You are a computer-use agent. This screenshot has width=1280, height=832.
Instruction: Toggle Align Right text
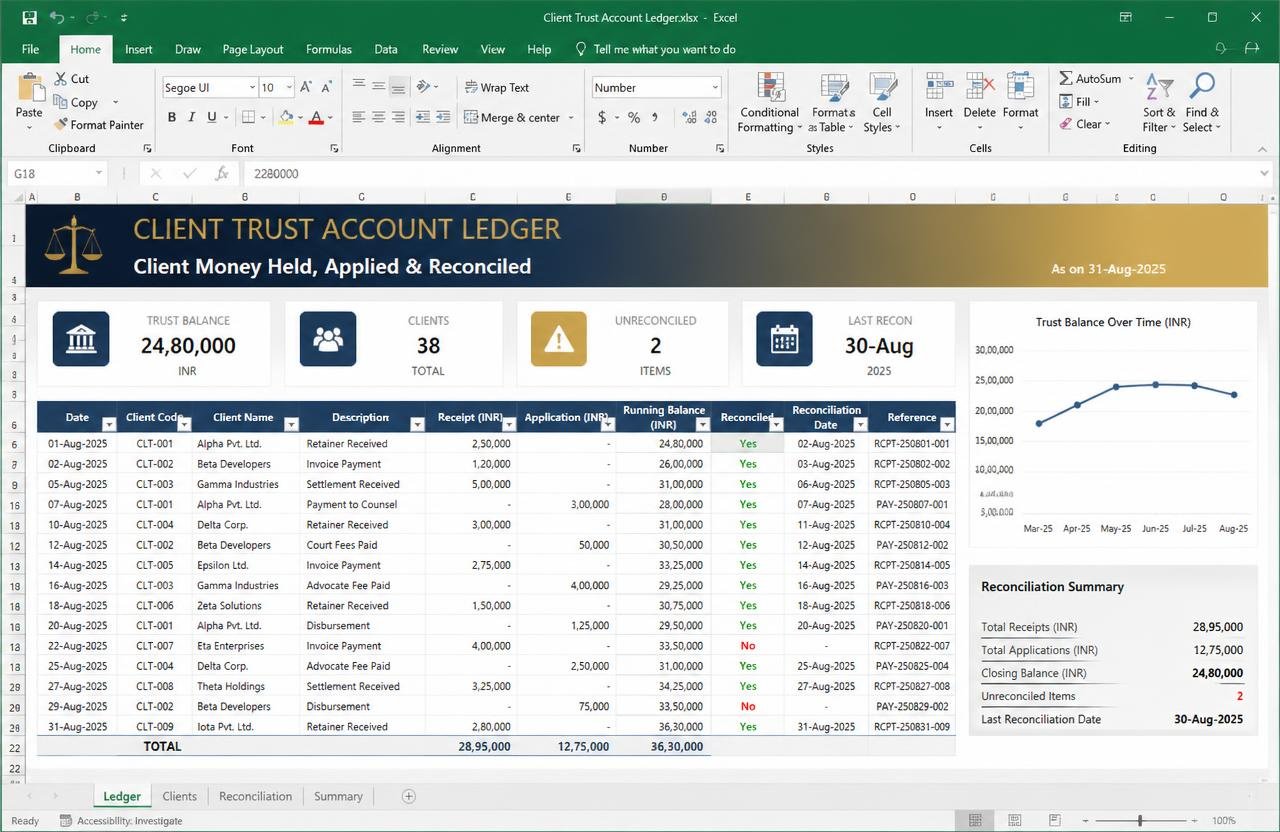click(x=398, y=117)
